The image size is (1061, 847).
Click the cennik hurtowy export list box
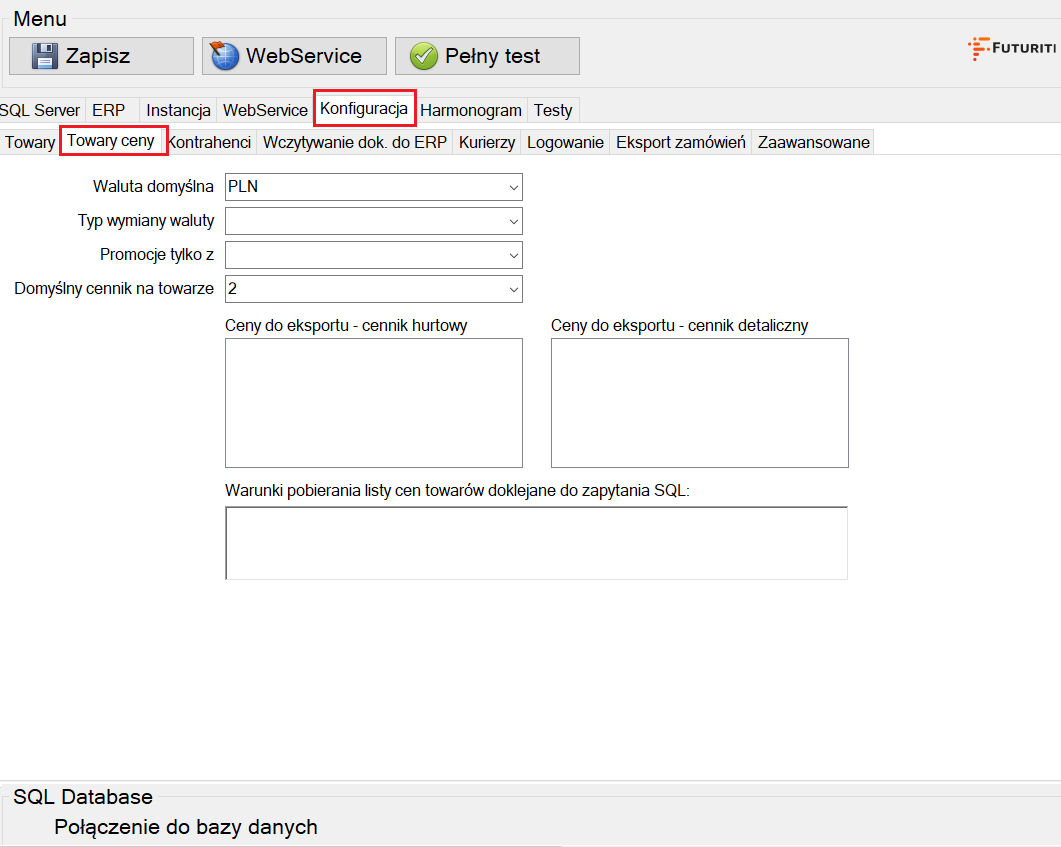(374, 403)
